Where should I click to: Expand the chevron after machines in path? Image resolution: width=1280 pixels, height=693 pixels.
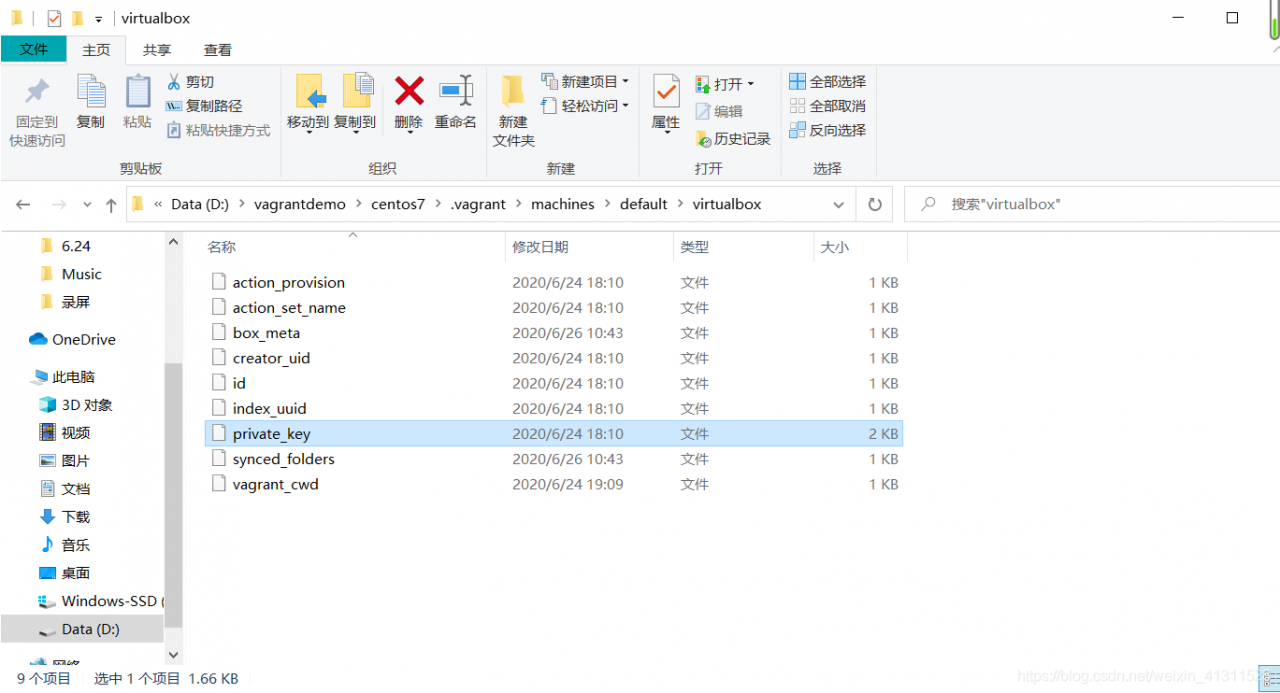coord(607,204)
